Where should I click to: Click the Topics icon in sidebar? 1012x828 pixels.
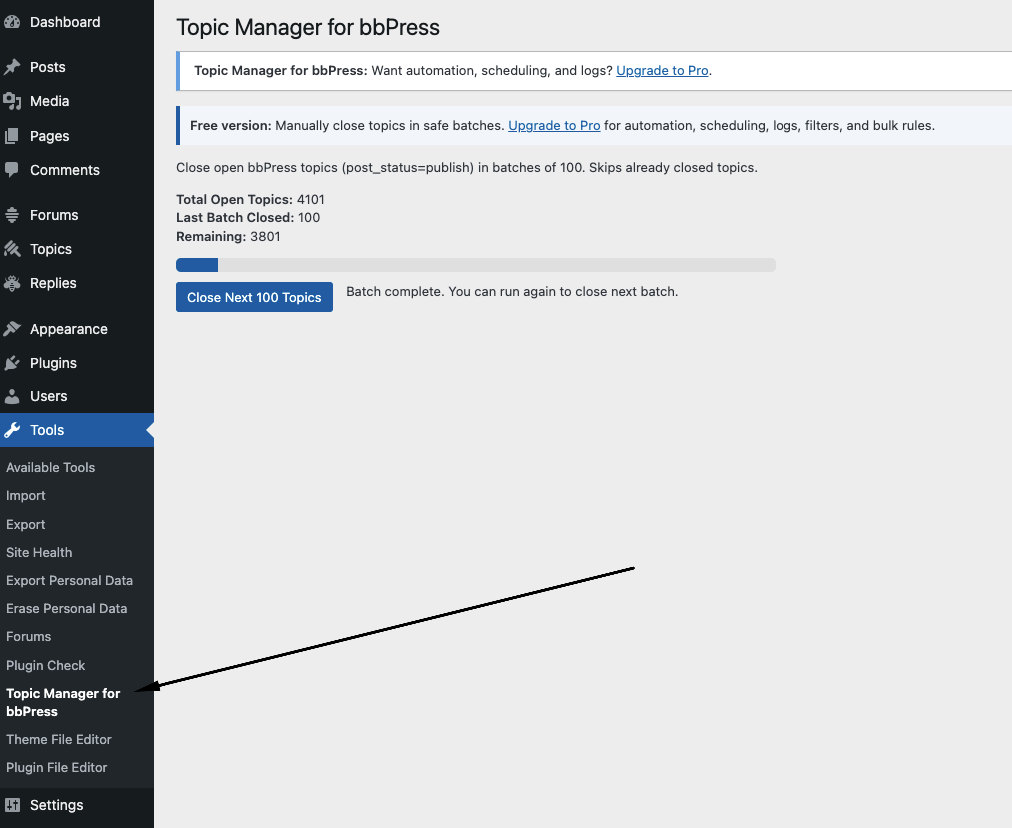pos(12,249)
